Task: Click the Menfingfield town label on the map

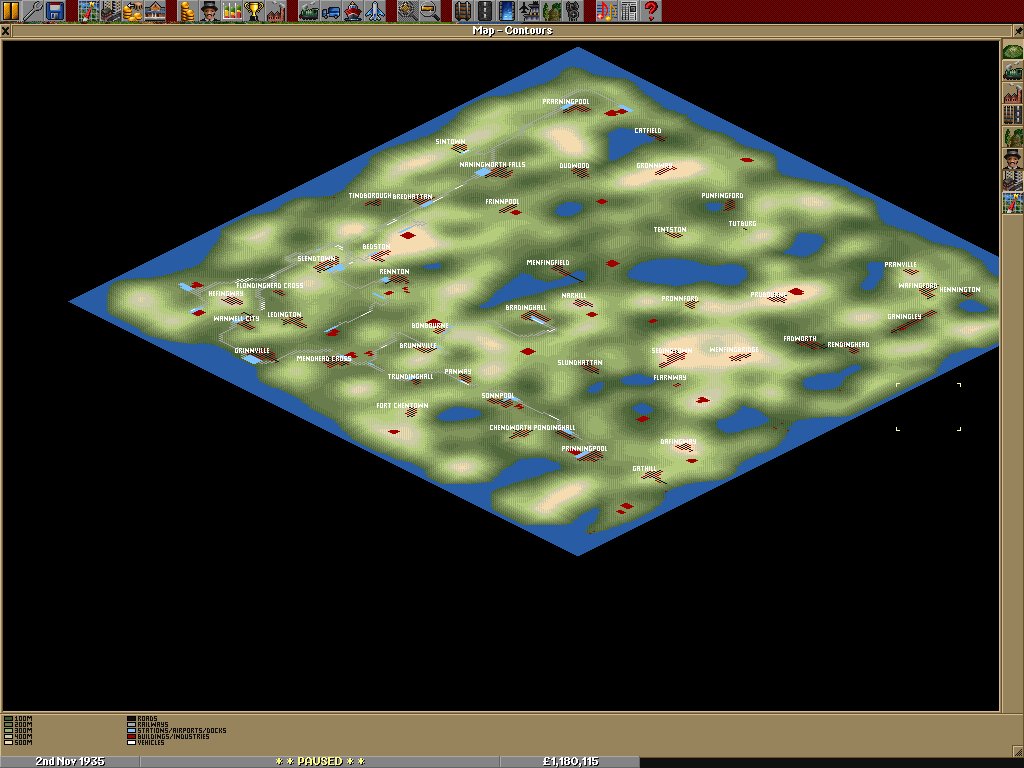Action: 548,263
